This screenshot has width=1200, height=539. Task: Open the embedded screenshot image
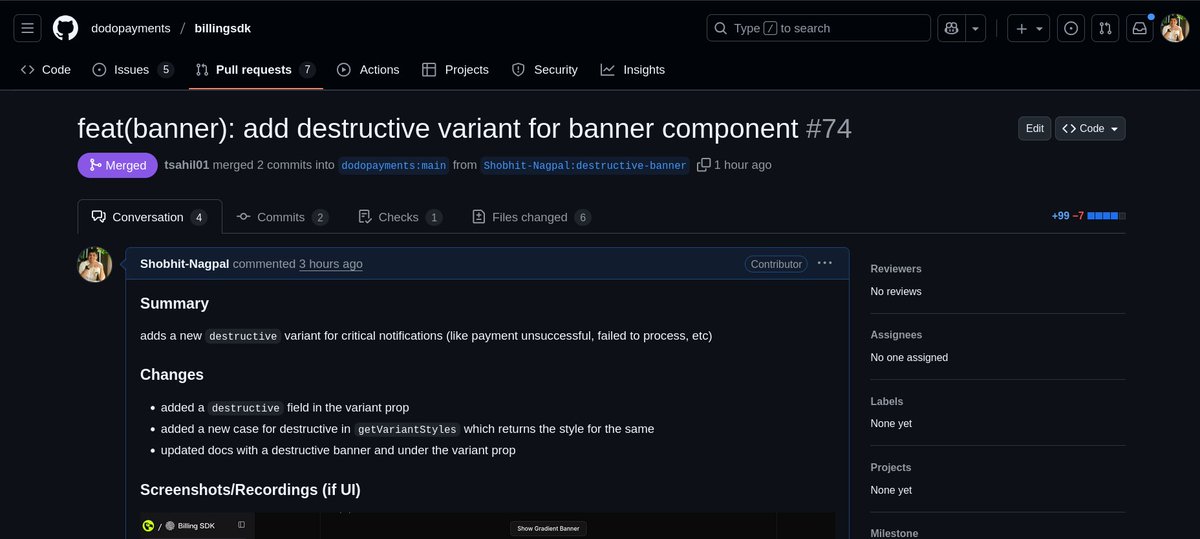(488, 526)
